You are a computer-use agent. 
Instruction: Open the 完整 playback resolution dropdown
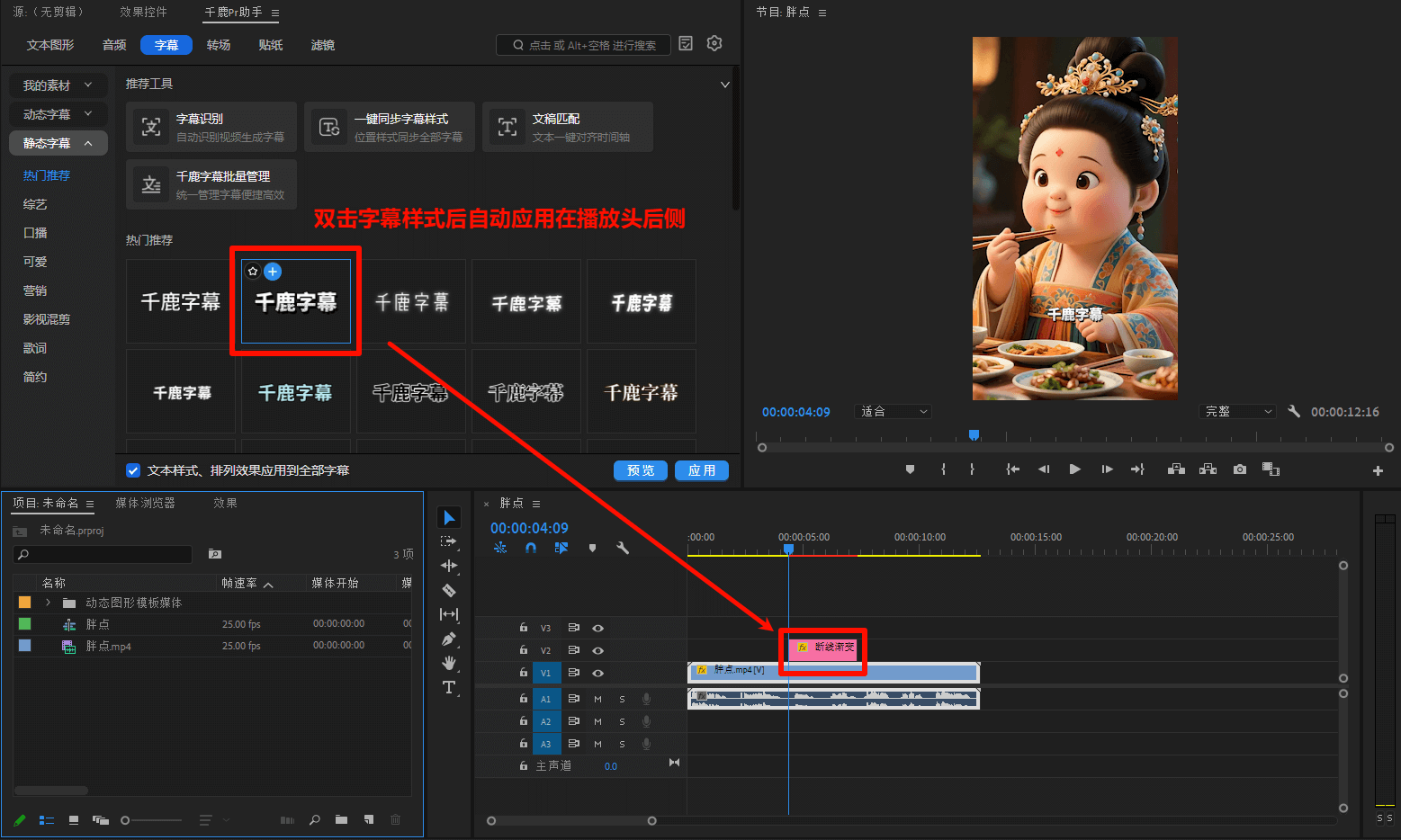pos(1237,411)
